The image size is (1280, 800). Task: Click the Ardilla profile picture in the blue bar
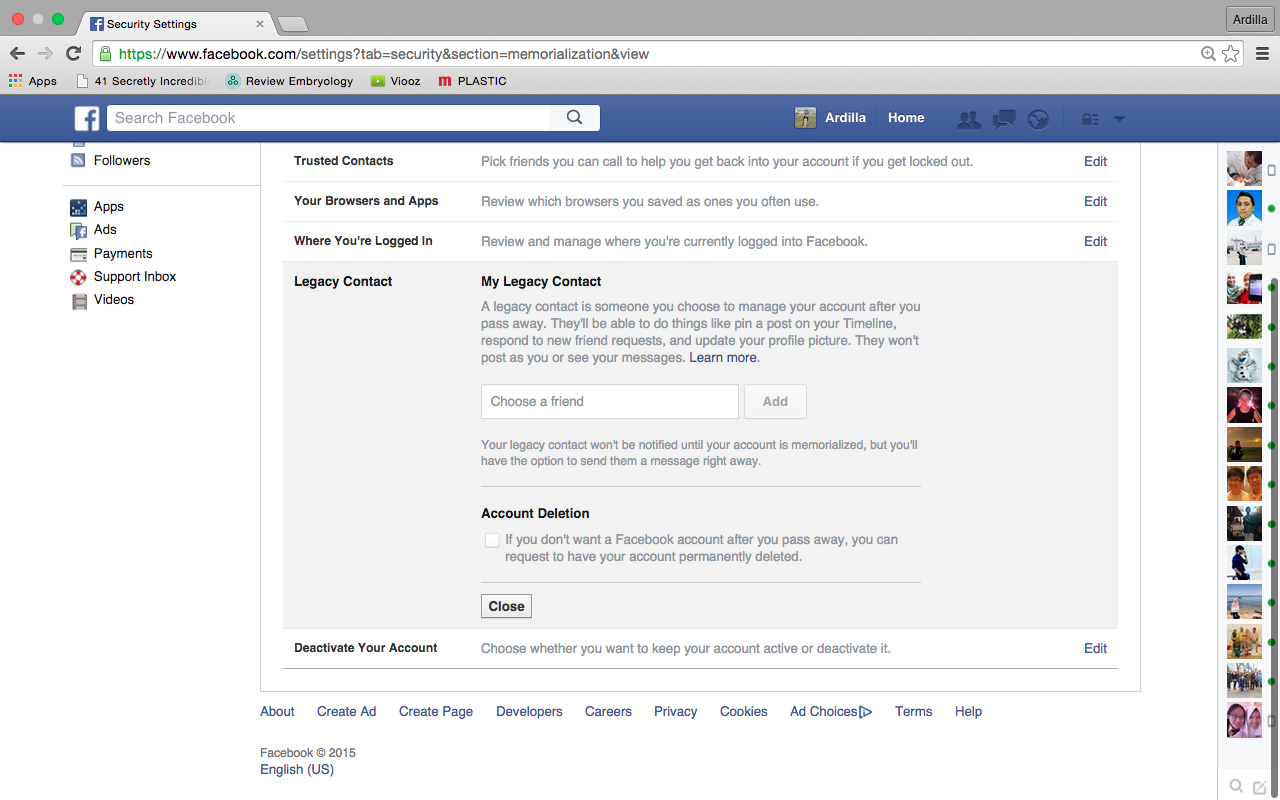tap(805, 118)
